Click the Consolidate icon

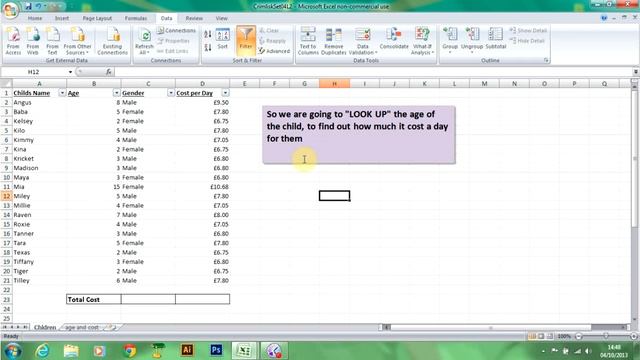pyautogui.click(x=394, y=39)
